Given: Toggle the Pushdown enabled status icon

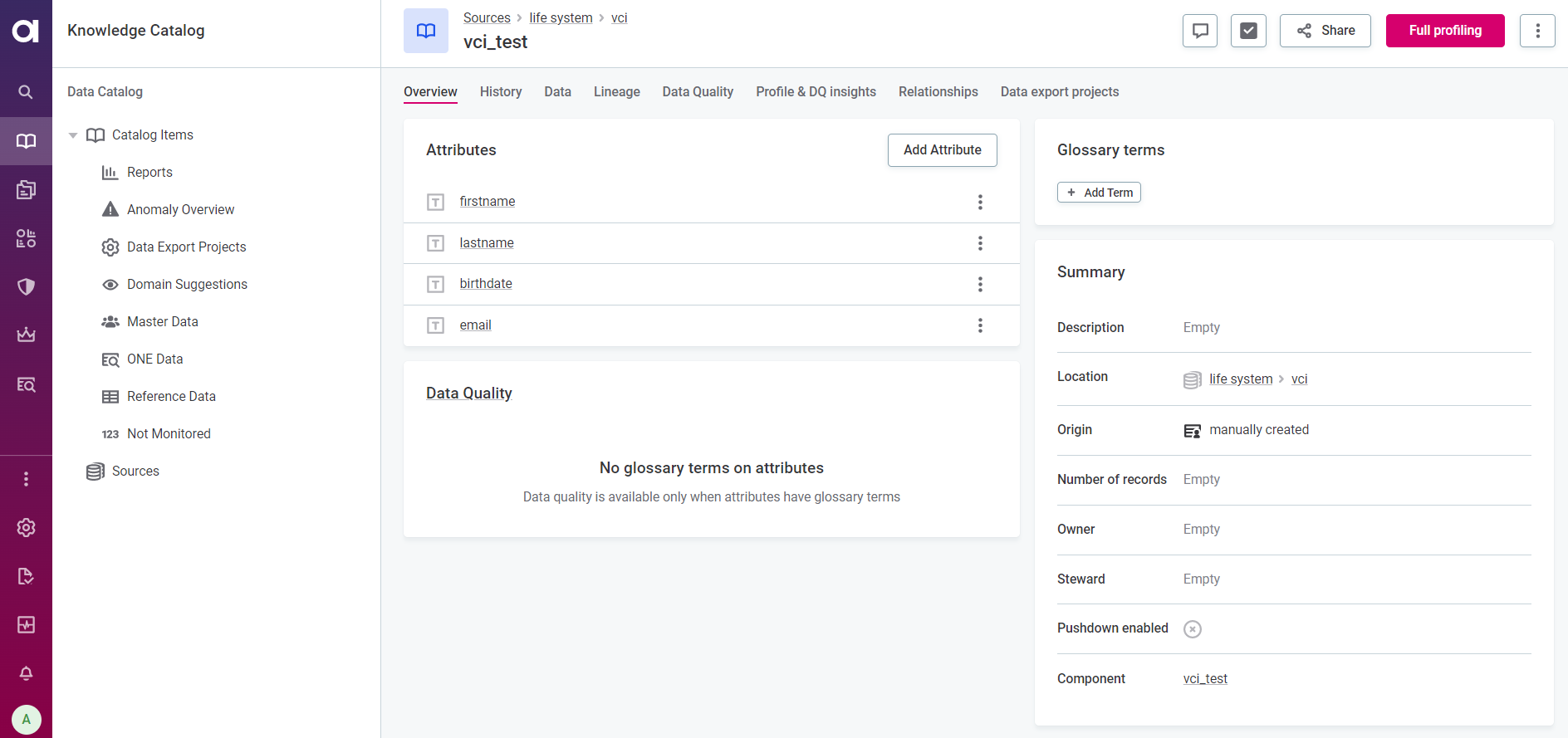Looking at the screenshot, I should 1192,629.
